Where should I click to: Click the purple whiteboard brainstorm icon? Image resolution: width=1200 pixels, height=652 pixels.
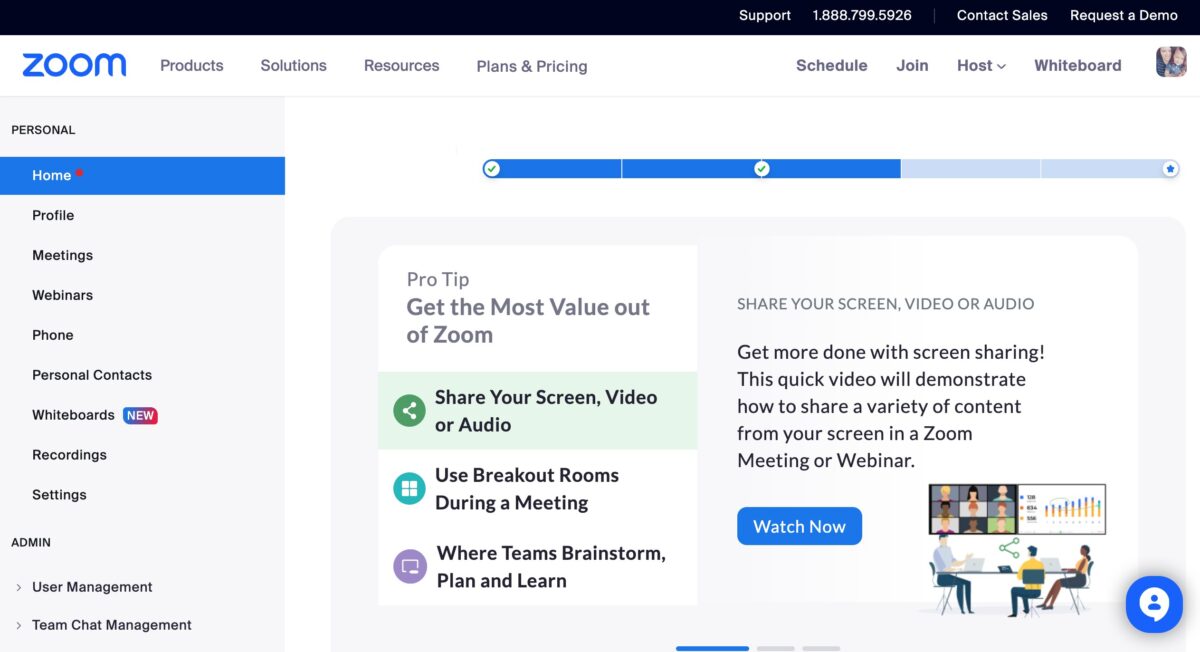click(409, 567)
